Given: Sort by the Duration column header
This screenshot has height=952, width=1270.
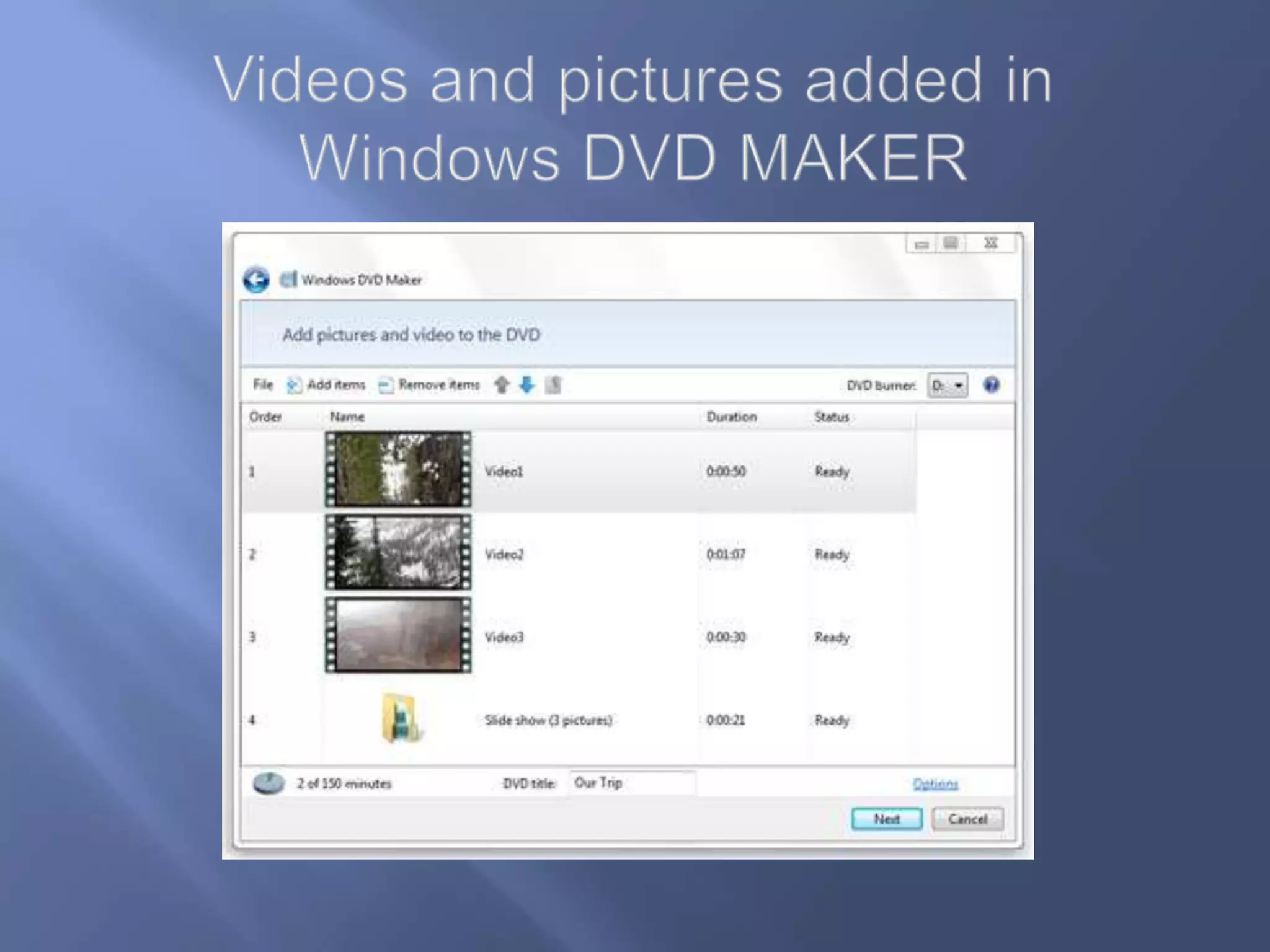Looking at the screenshot, I should [x=732, y=417].
